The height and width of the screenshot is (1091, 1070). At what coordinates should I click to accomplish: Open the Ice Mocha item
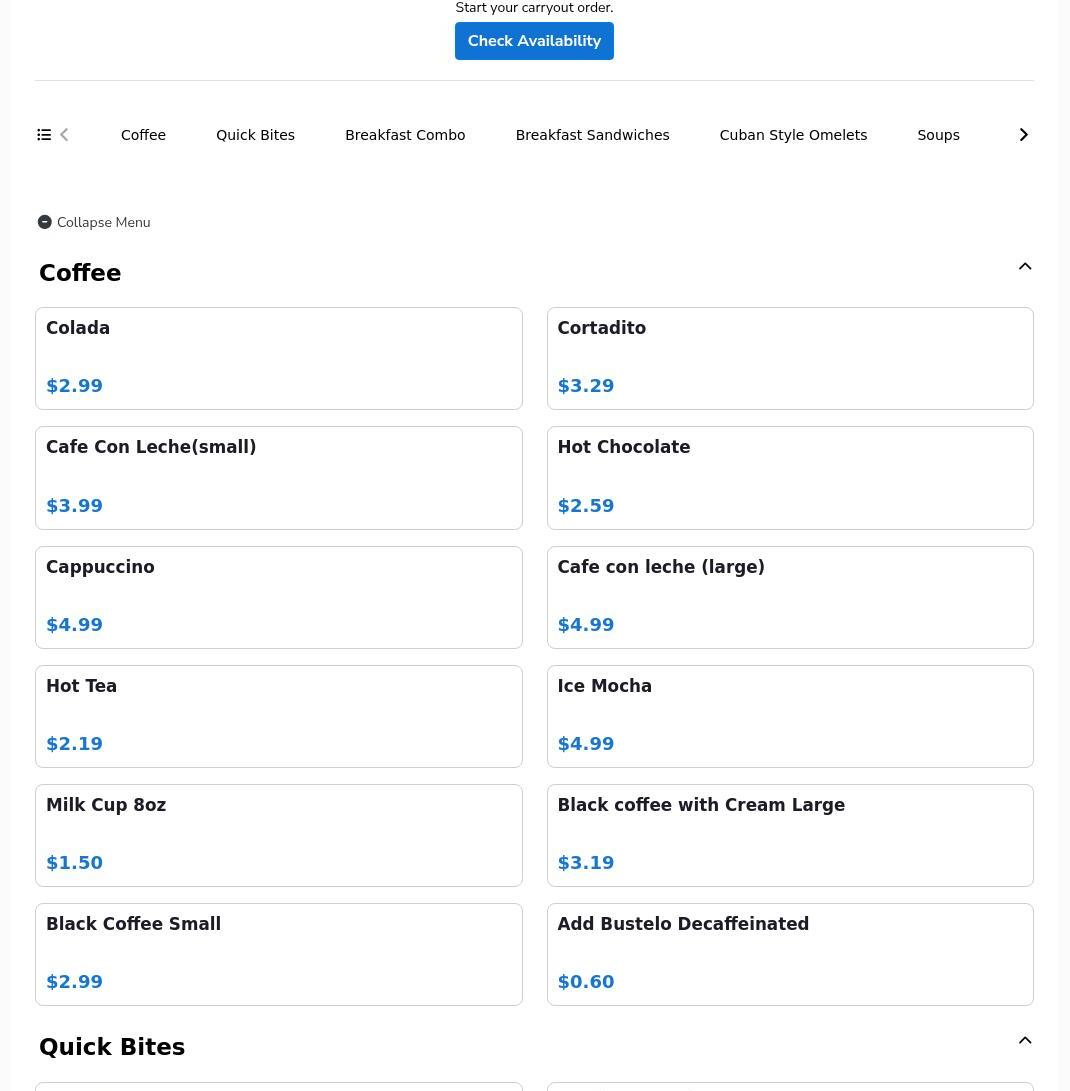coord(789,716)
